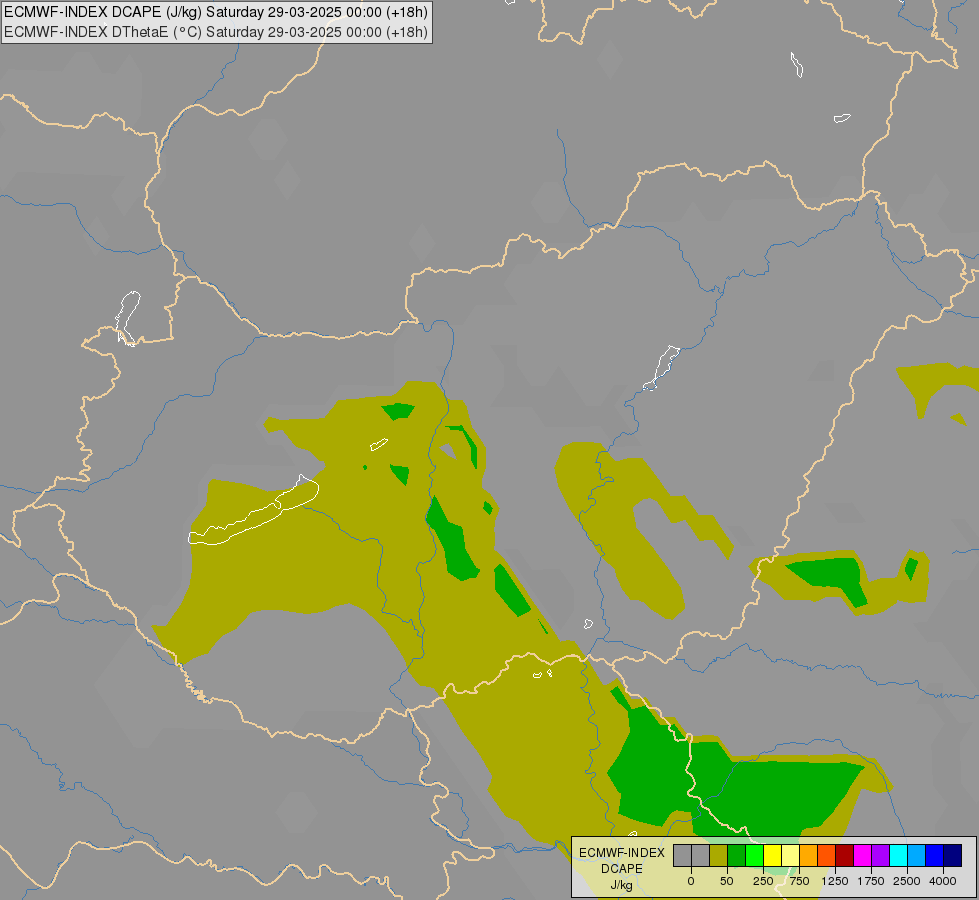979x900 pixels.
Task: Click the 'DCAPE' word in legend box
Action: point(622,869)
